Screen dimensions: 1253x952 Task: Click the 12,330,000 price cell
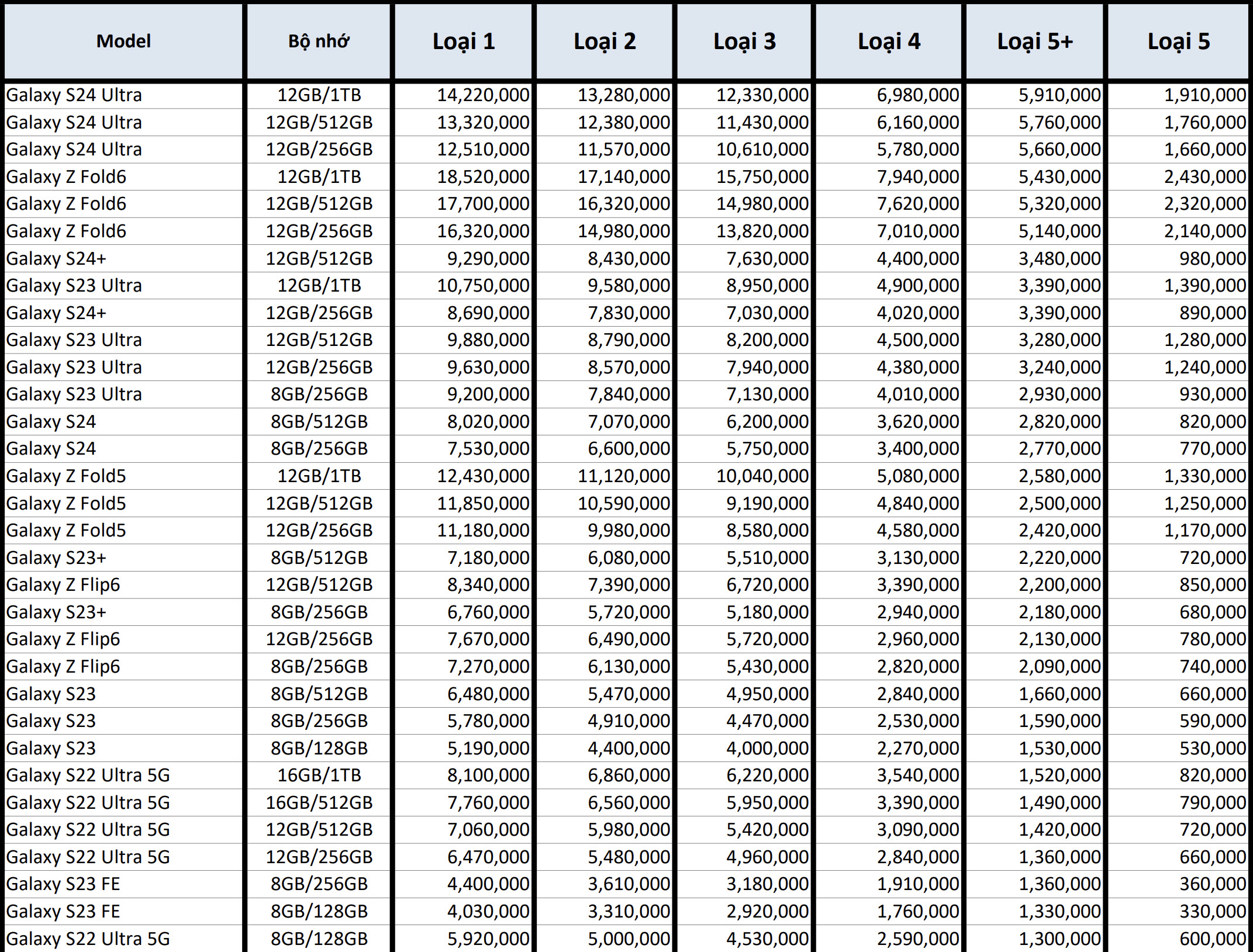pyautogui.click(x=744, y=95)
